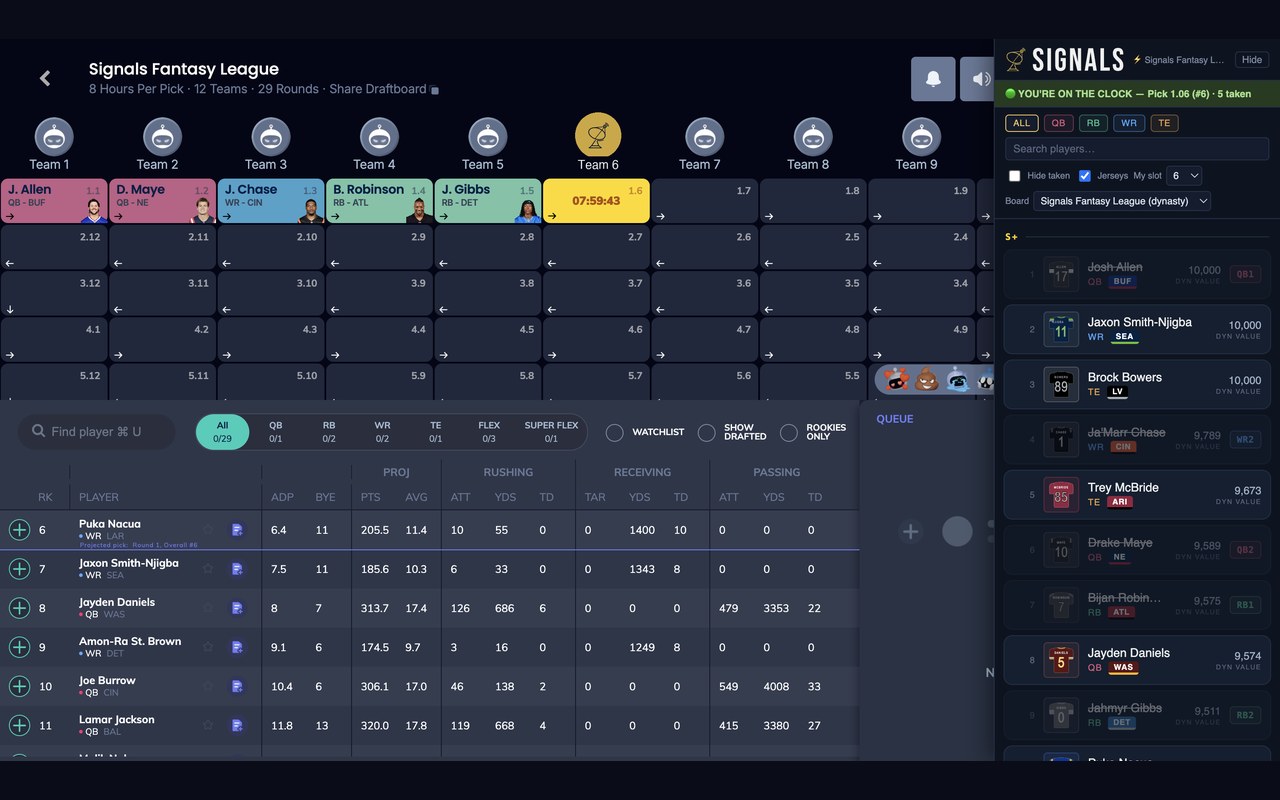Add Puka Nacua with plus icon
Image resolution: width=1280 pixels, height=800 pixels.
(x=19, y=530)
